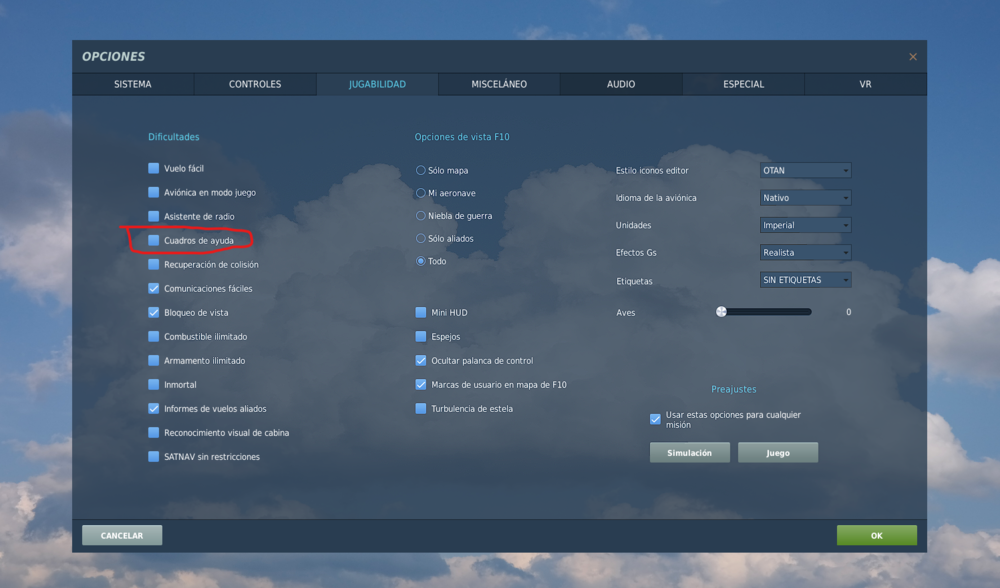Uncheck Informes de vuelos aliados
Viewport: 1000px width, 588px height.
(154, 409)
